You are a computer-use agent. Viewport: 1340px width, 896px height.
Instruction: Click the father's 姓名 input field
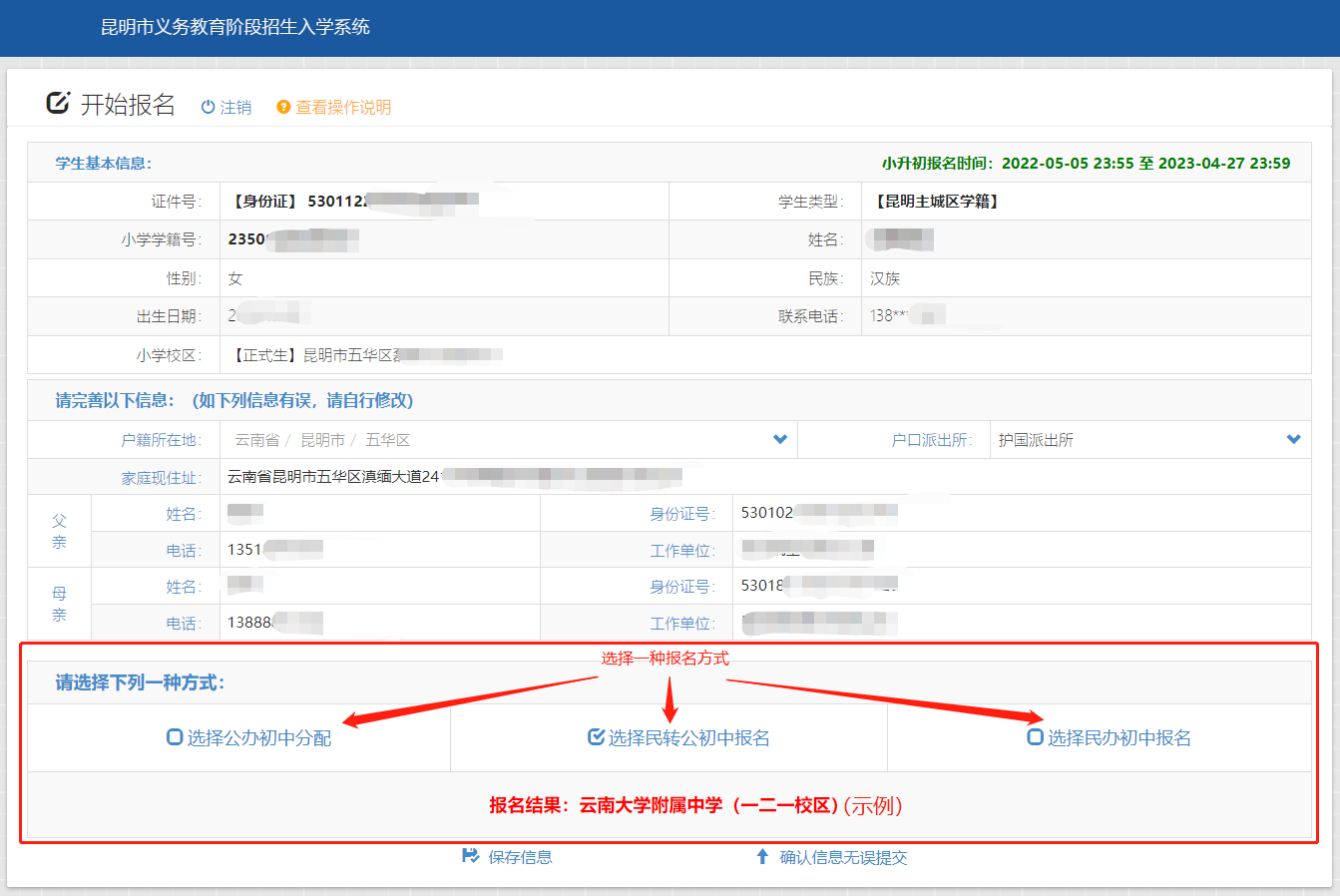[379, 513]
